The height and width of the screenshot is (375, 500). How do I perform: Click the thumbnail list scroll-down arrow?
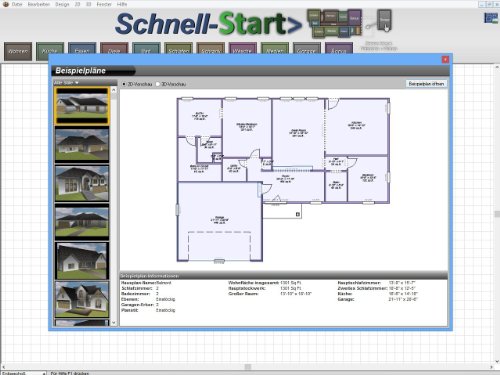tap(114, 323)
